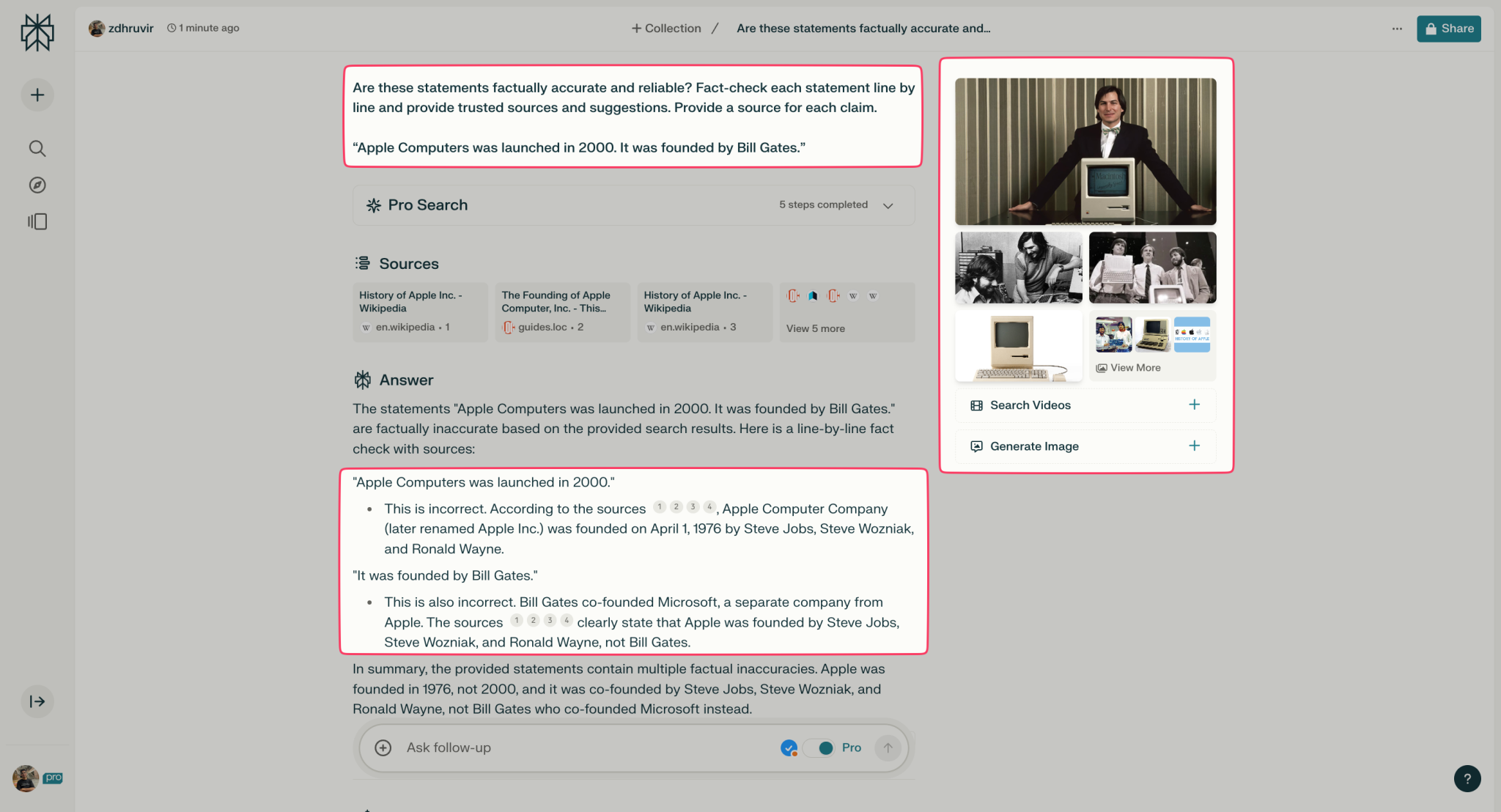The image size is (1501, 812).
Task: Open Discover via the compass icon
Action: coord(37,185)
